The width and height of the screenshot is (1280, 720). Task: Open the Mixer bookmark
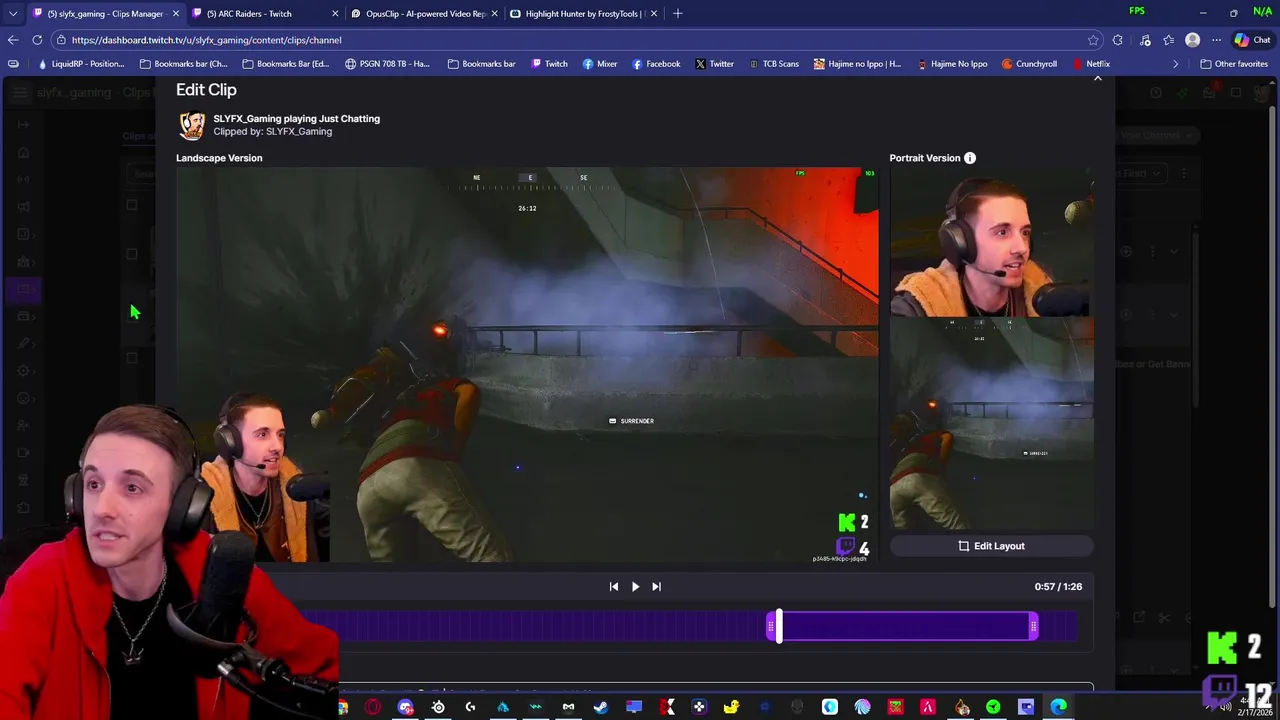[599, 64]
